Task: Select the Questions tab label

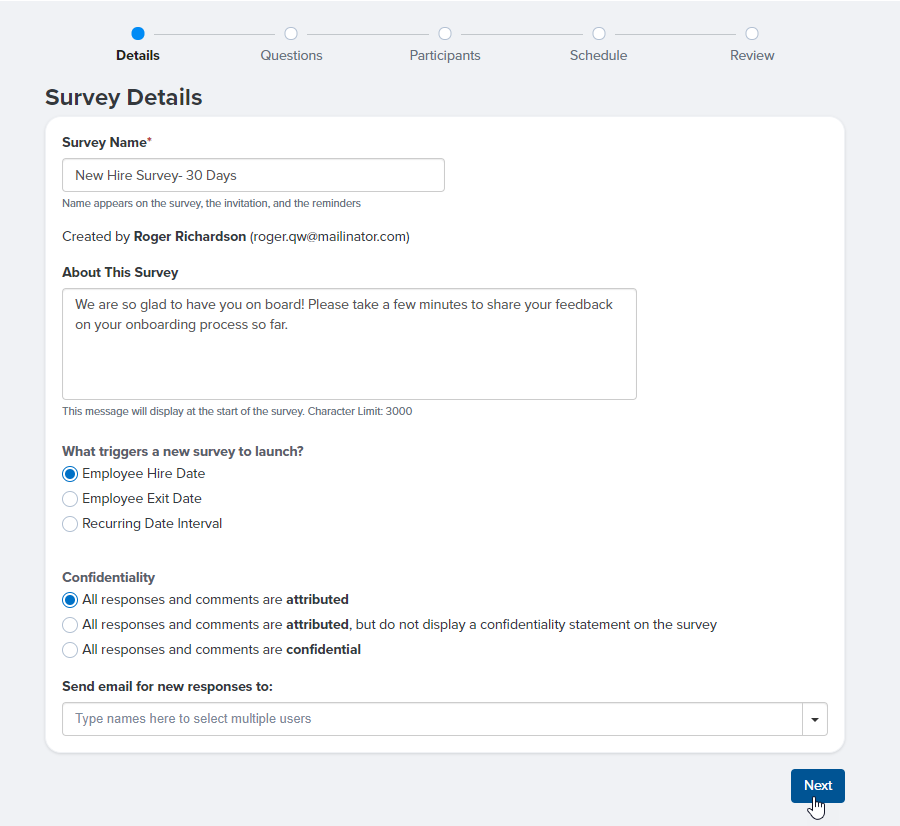Action: pyautogui.click(x=291, y=55)
